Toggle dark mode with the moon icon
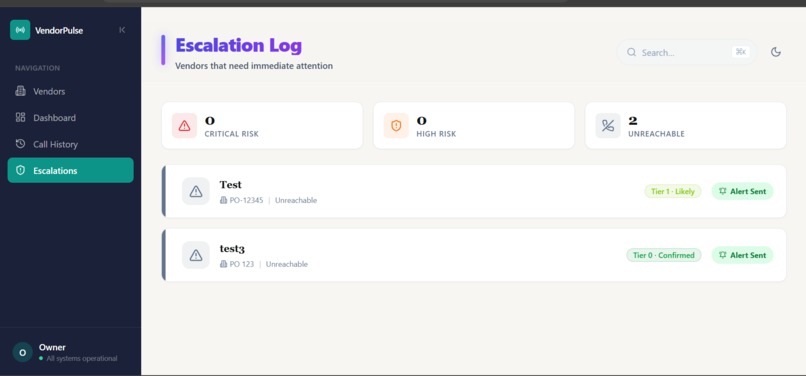The image size is (806, 376). [x=776, y=52]
